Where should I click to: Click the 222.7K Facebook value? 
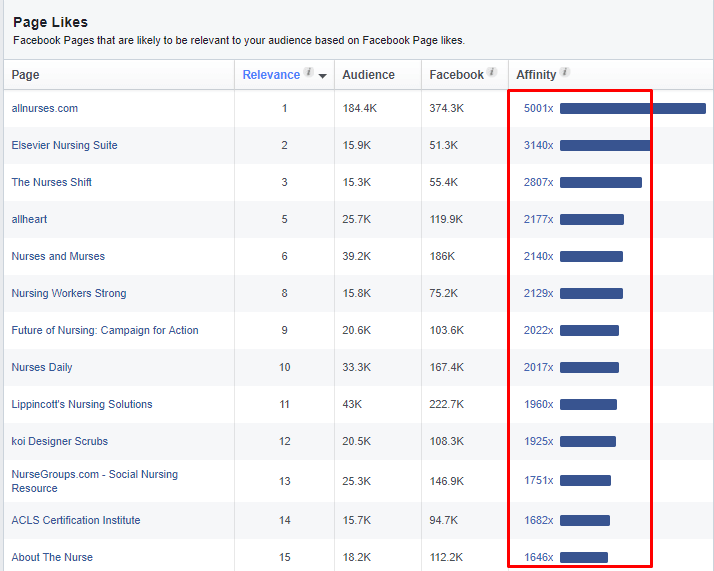pyautogui.click(x=447, y=404)
